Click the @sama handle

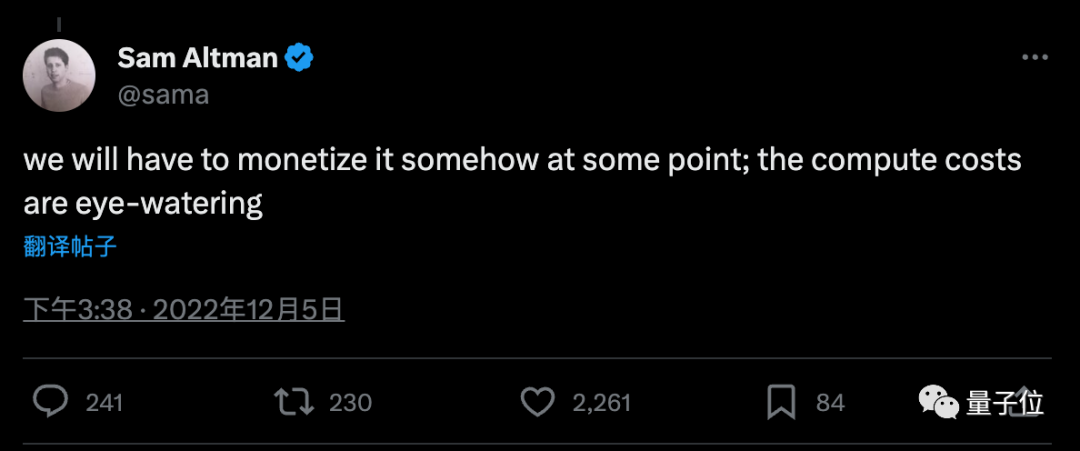point(163,95)
